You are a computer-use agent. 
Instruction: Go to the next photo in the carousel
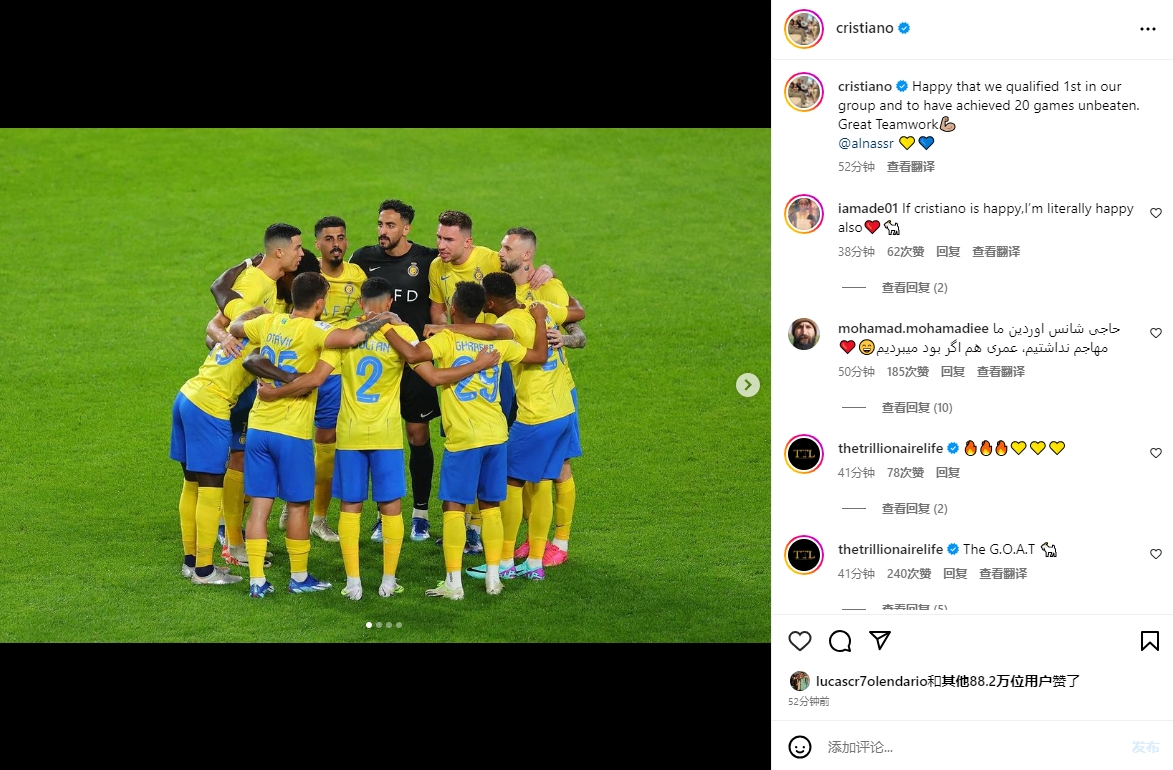click(x=747, y=385)
